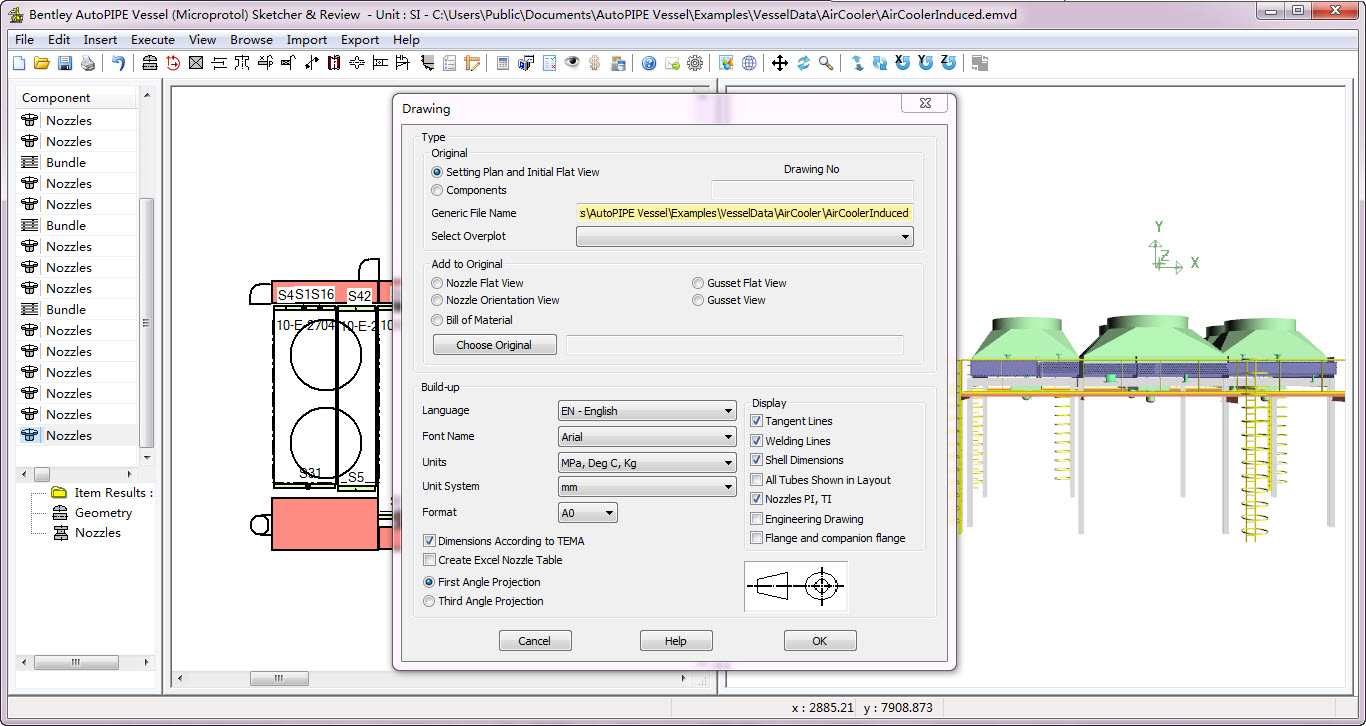Click the red circular arrow clock icon
The width and height of the screenshot is (1366, 726).
(x=173, y=63)
